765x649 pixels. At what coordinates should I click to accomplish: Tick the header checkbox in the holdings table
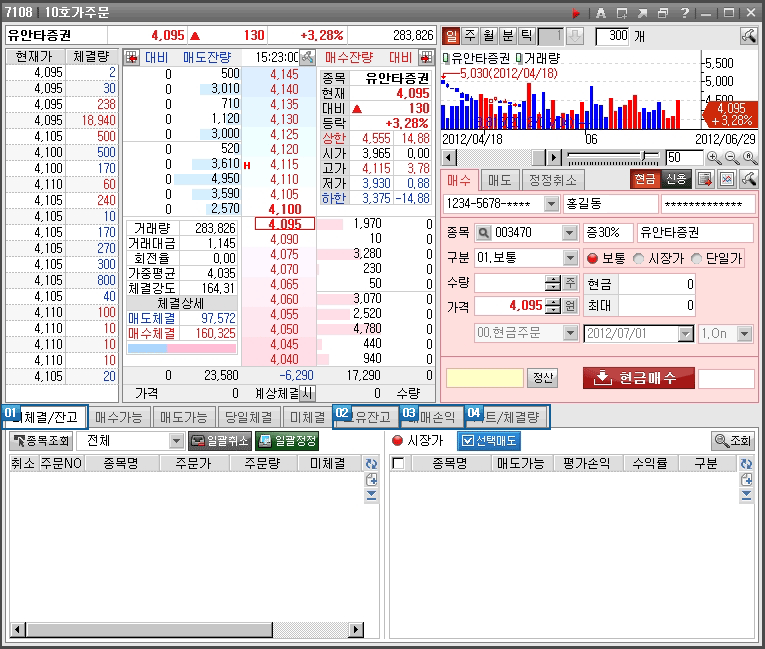tap(398, 463)
